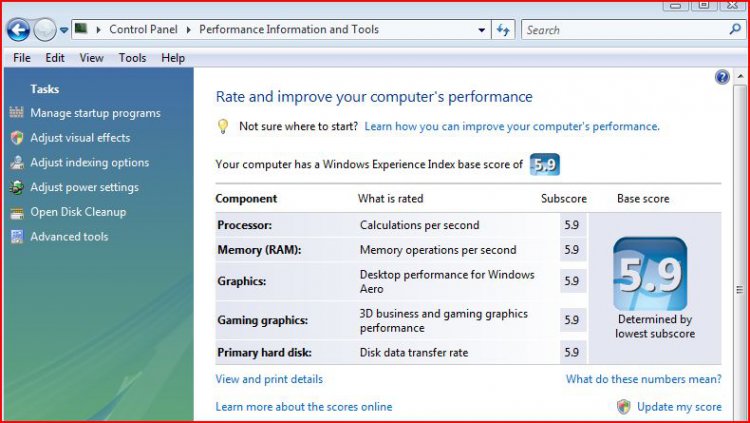Open the Tools menu
This screenshot has width=750, height=423.
pyautogui.click(x=132, y=58)
